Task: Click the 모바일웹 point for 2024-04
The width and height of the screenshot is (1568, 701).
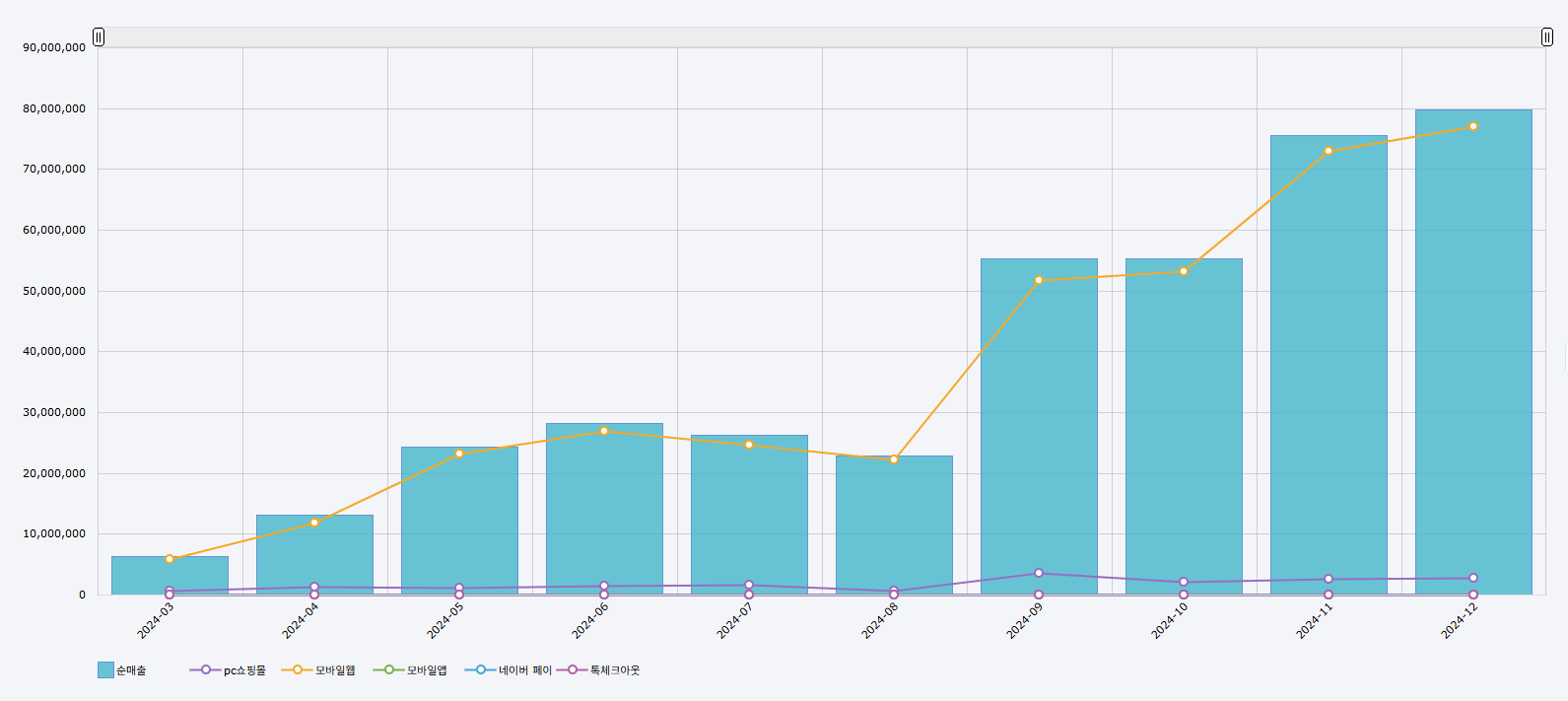Action: [x=314, y=523]
